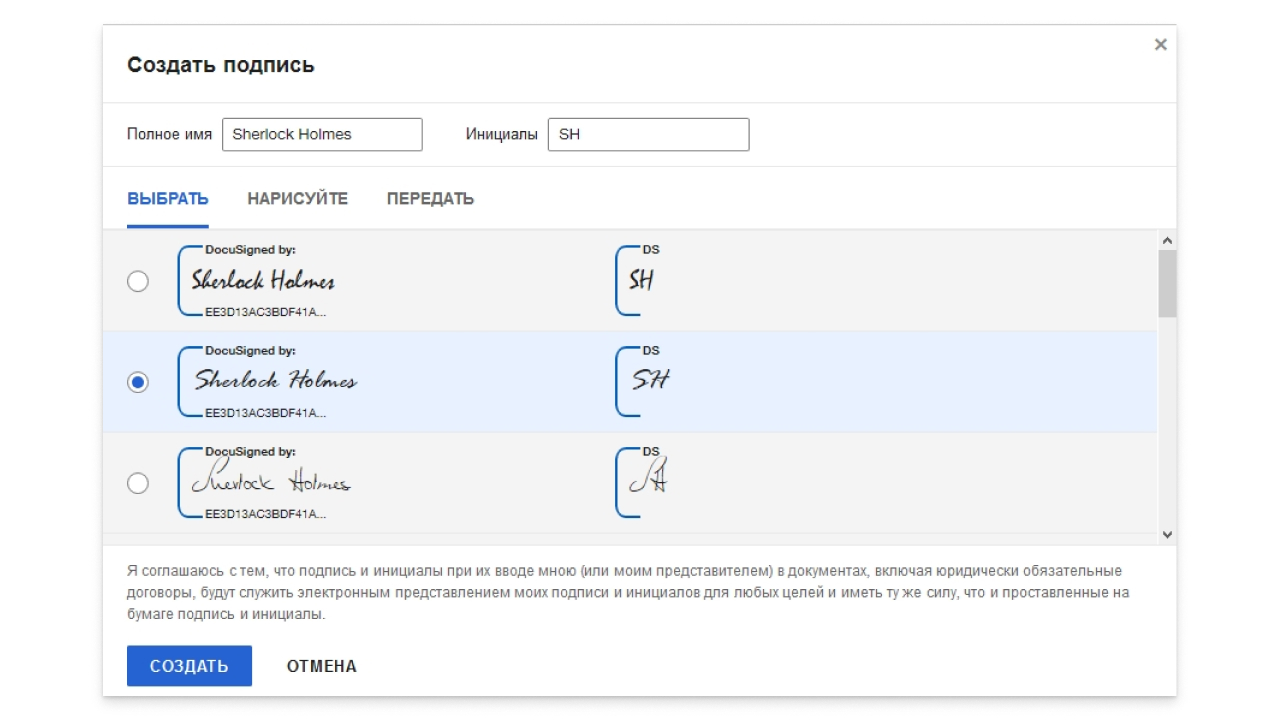Click the first SH initials preview
This screenshot has width=1280, height=720.
pyautogui.click(x=641, y=281)
